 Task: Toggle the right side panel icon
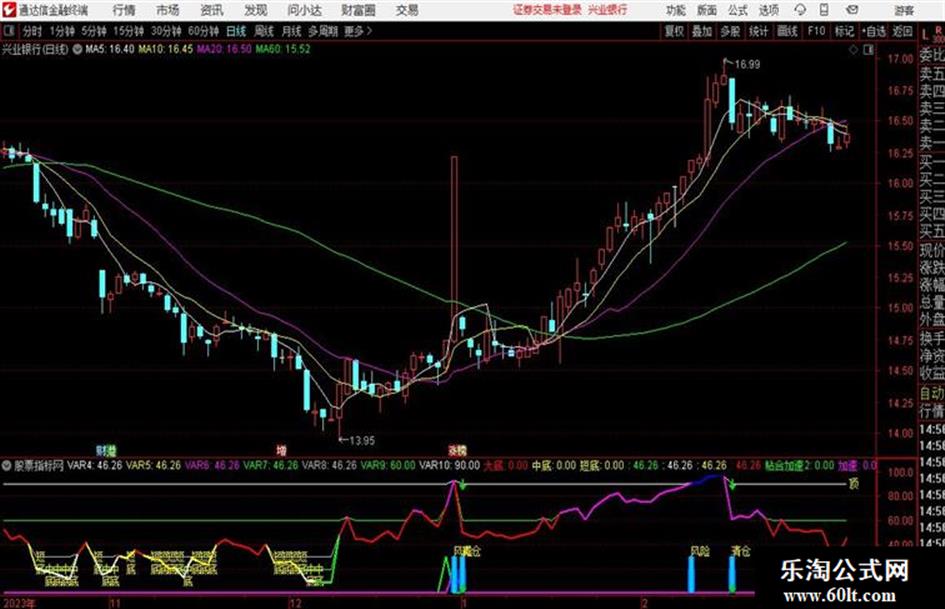click(x=868, y=51)
